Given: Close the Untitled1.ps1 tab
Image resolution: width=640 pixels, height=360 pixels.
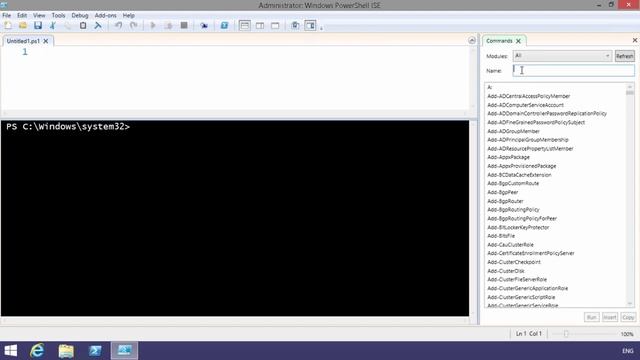Looking at the screenshot, I should (x=46, y=41).
